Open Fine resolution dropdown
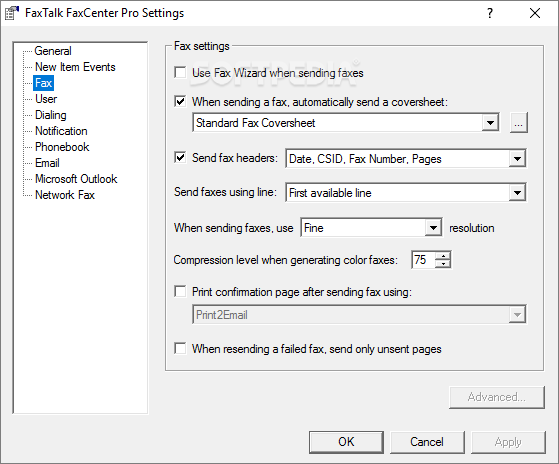Image resolution: width=559 pixels, height=464 pixels. pyautogui.click(x=371, y=228)
